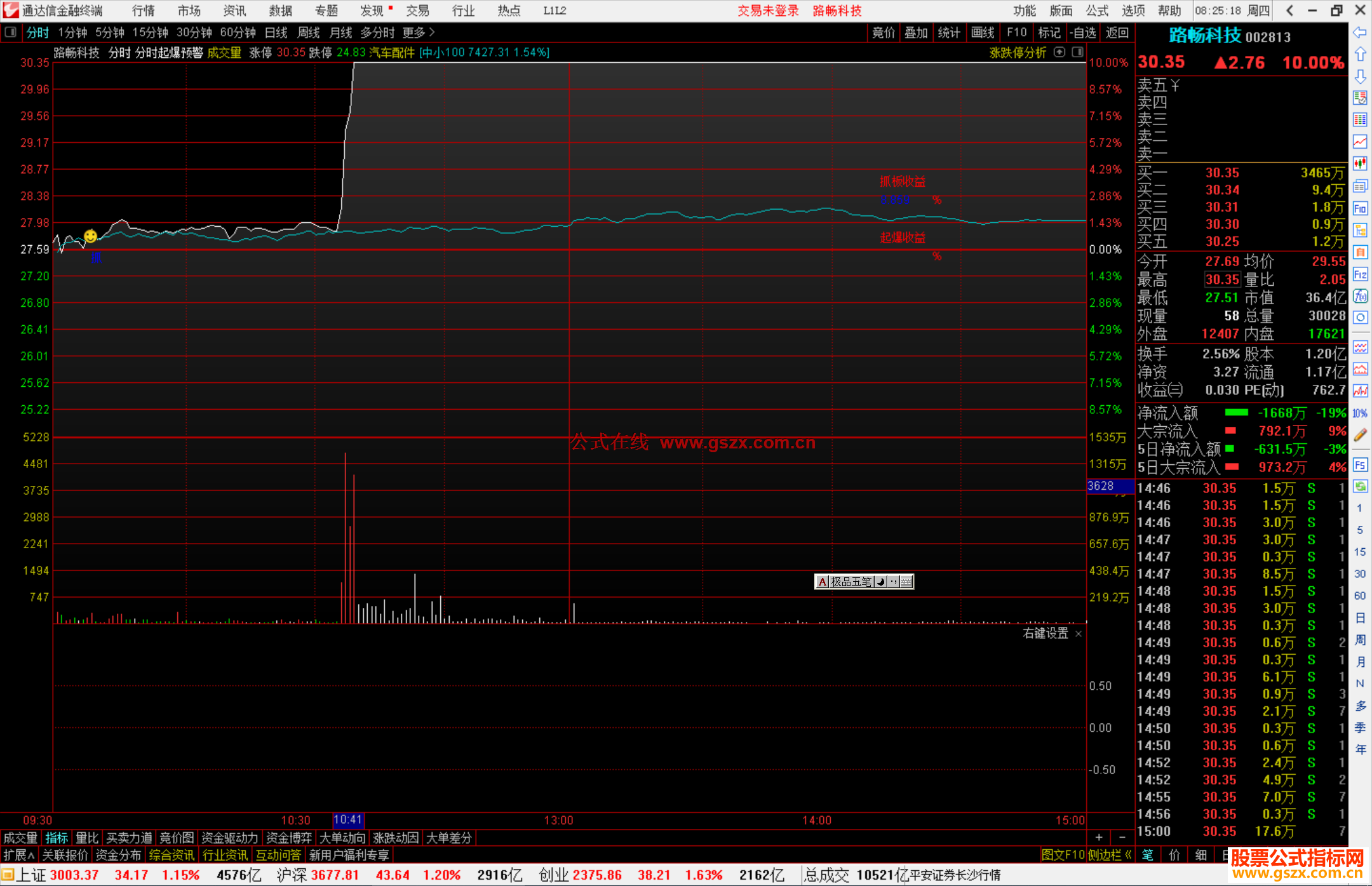1372x886 pixels.
Task: Click the 图文F10 link
Action: coord(1063,855)
